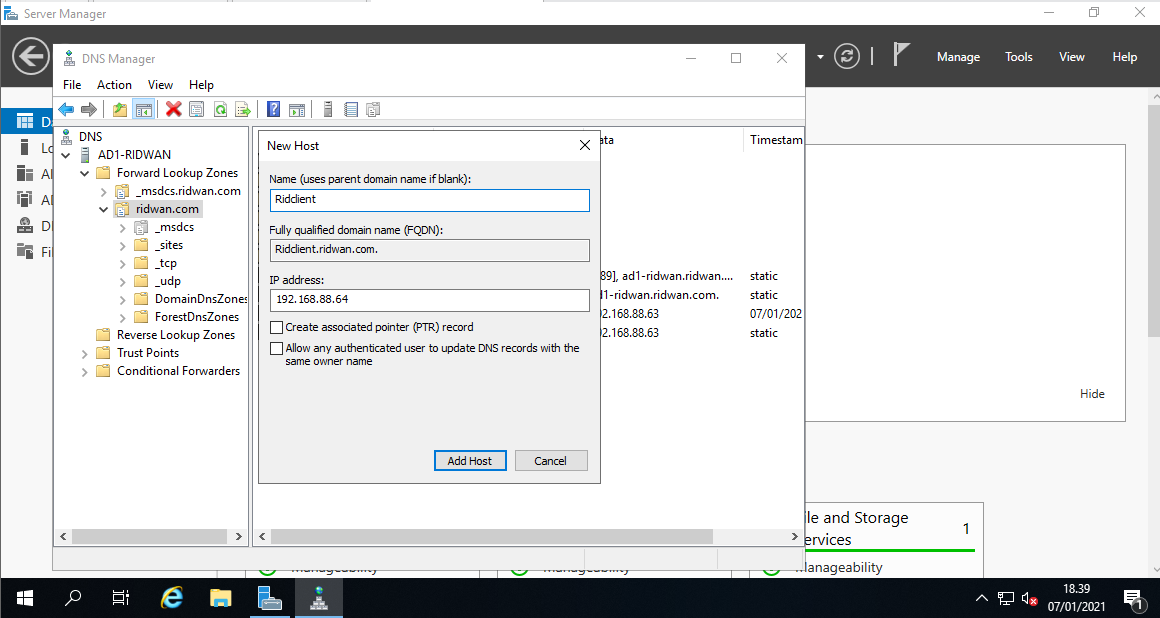Image resolution: width=1160 pixels, height=618 pixels.
Task: Select the Delete (red X) toolbar icon
Action: 172,109
